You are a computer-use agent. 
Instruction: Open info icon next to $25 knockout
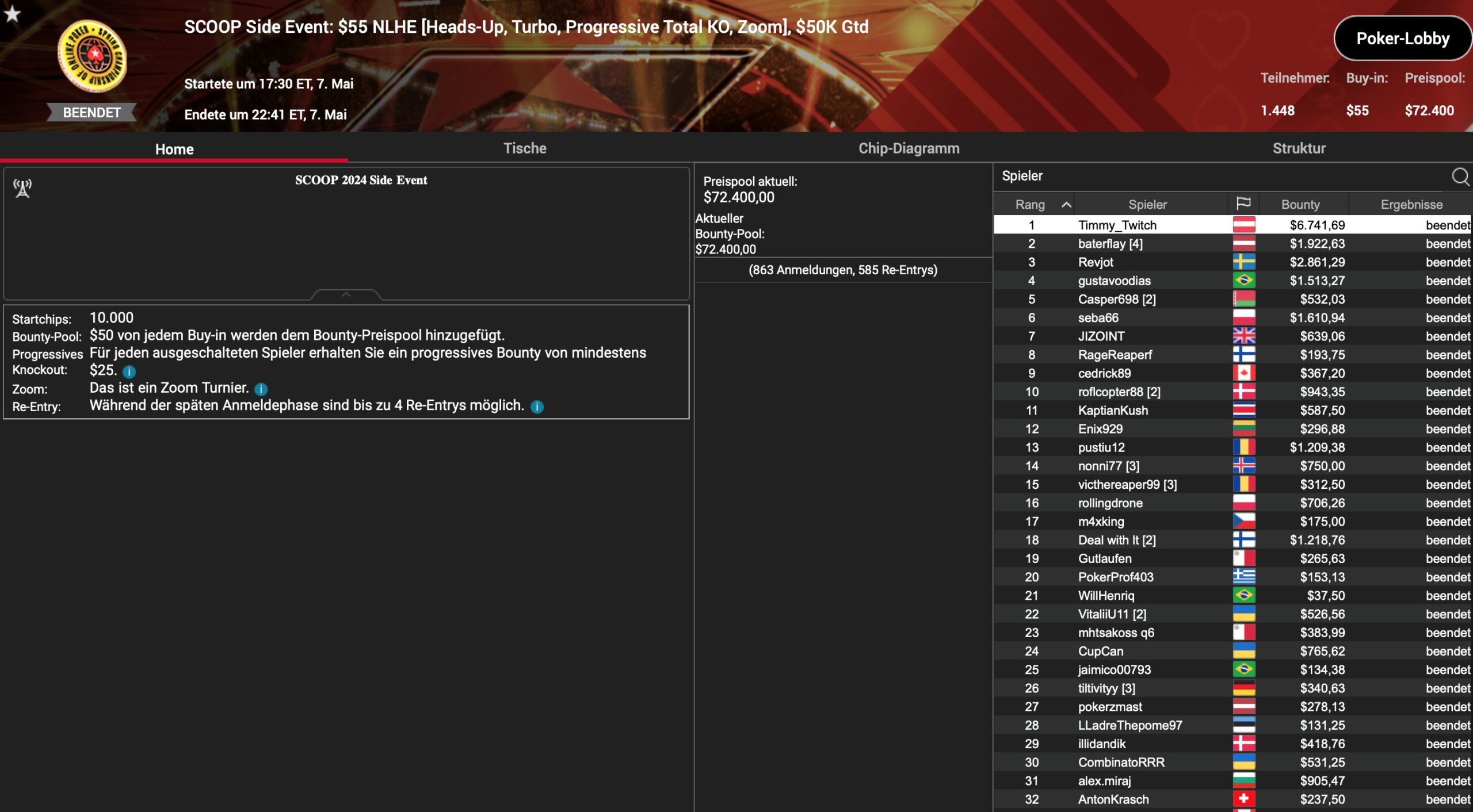(129, 371)
